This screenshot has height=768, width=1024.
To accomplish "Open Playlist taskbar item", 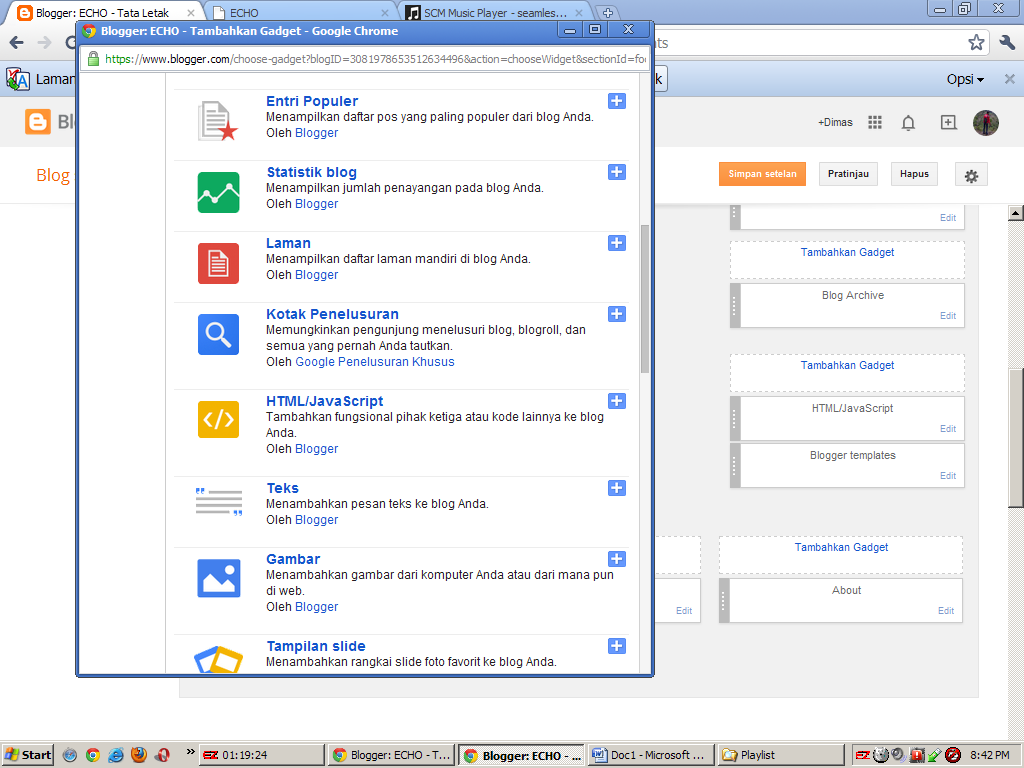I will tap(781, 755).
